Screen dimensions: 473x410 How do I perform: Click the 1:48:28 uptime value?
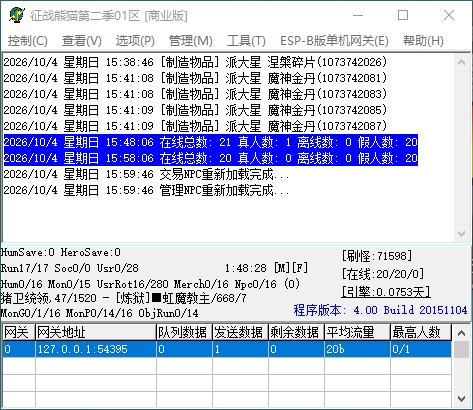246,268
